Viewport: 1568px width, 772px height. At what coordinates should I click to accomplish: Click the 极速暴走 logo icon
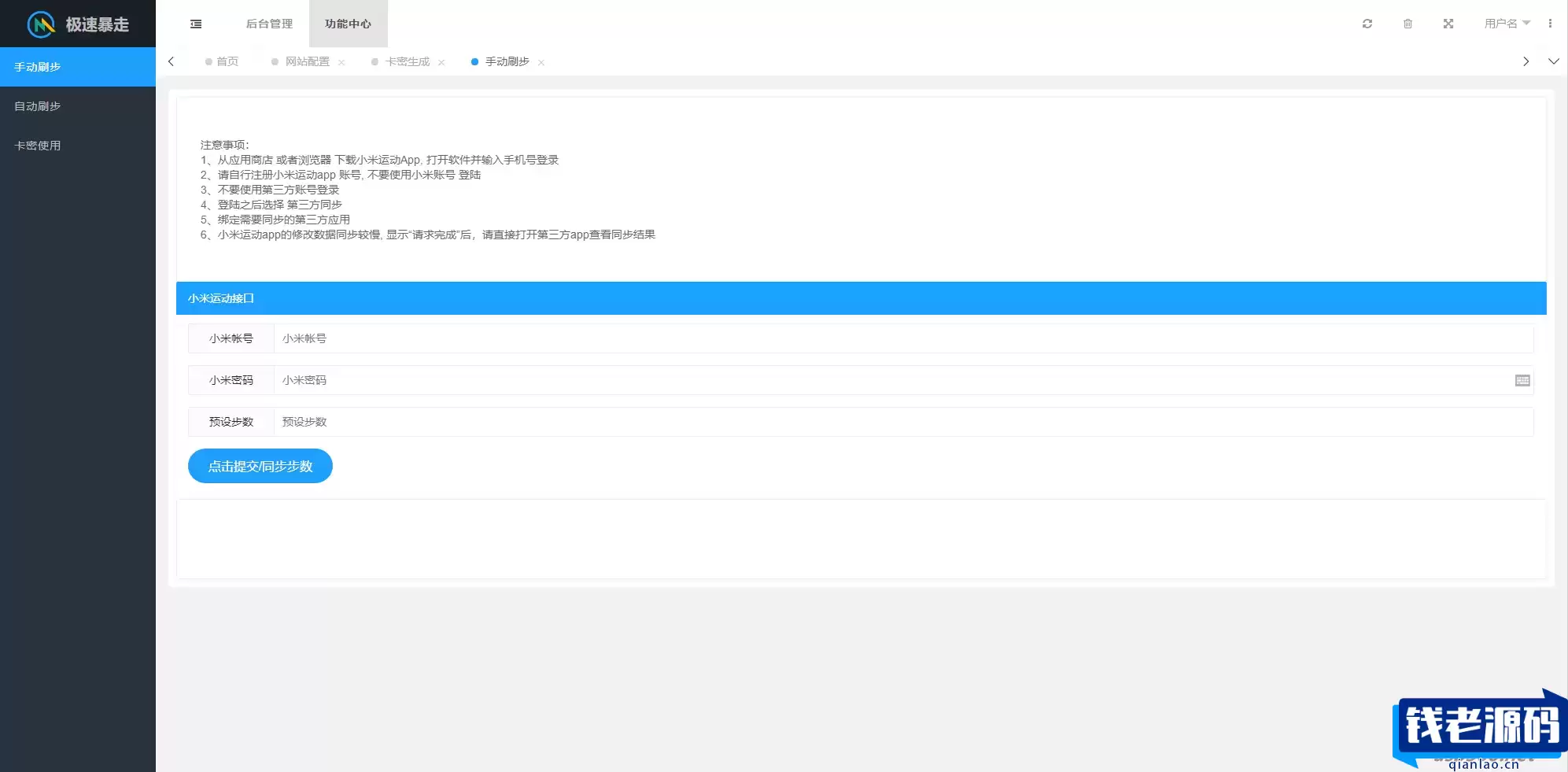tap(41, 24)
